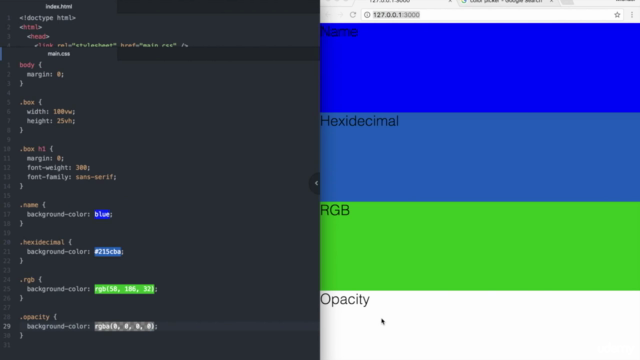640x360 pixels.
Task: Select the 127.0.0.1:3000 browser tab
Action: [390, 2]
